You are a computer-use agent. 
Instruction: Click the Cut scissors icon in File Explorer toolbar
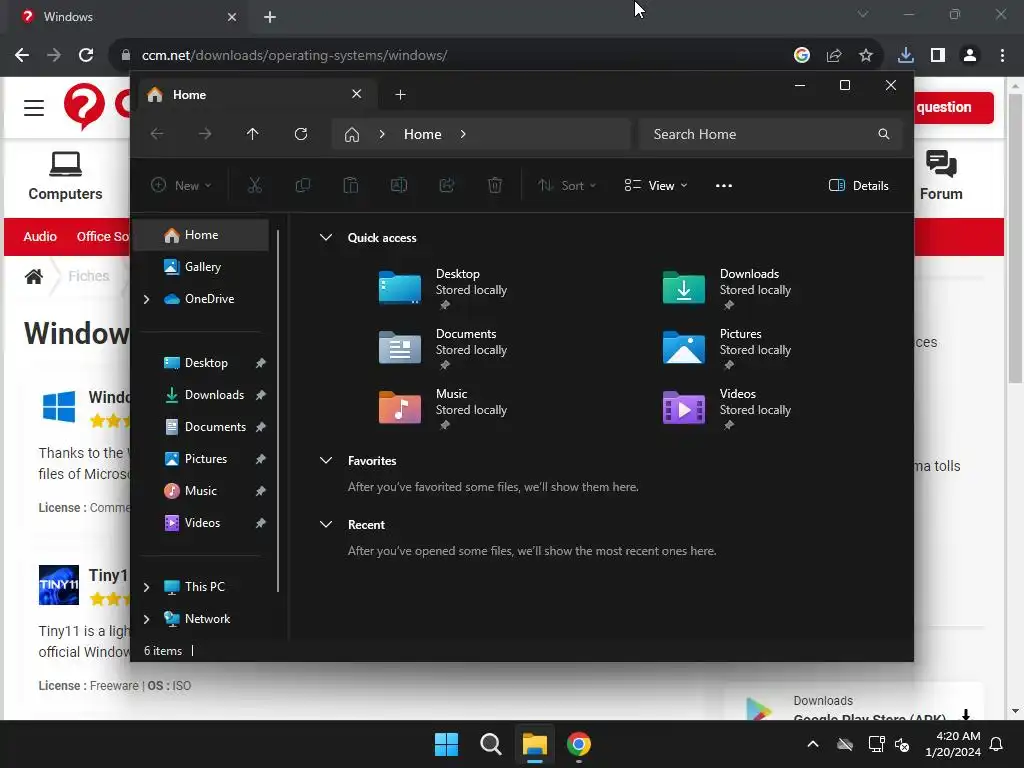255,185
